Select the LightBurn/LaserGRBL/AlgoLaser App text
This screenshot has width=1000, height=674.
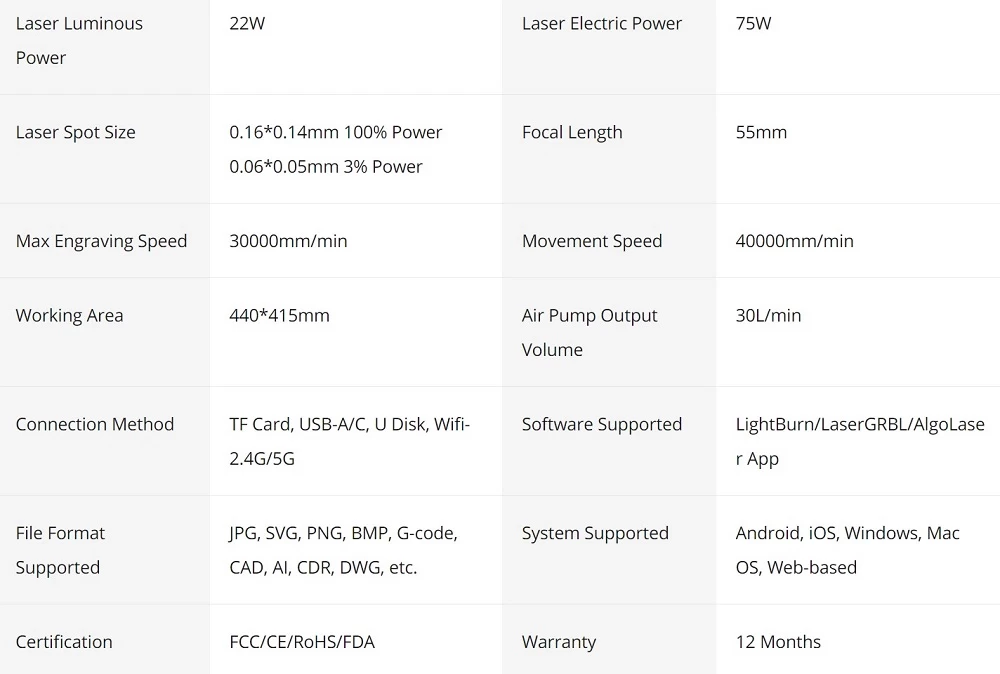860,441
